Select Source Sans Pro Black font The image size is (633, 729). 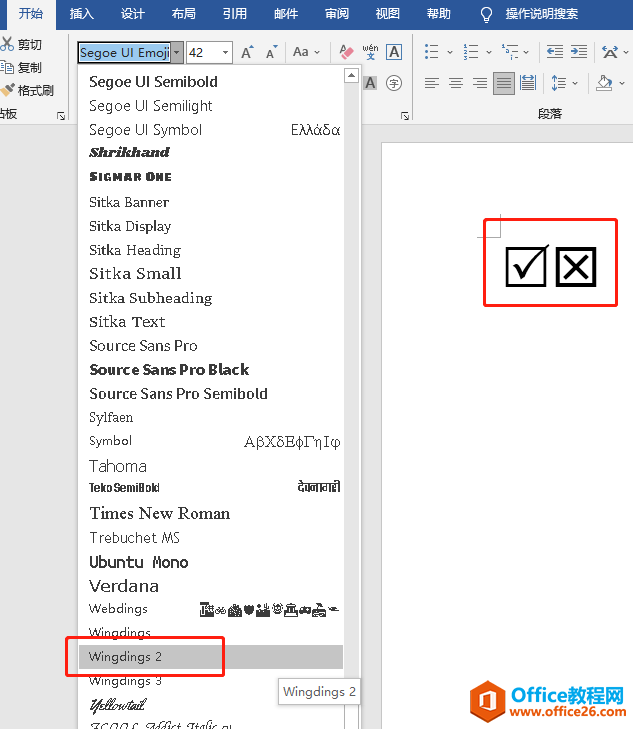[x=211, y=370]
